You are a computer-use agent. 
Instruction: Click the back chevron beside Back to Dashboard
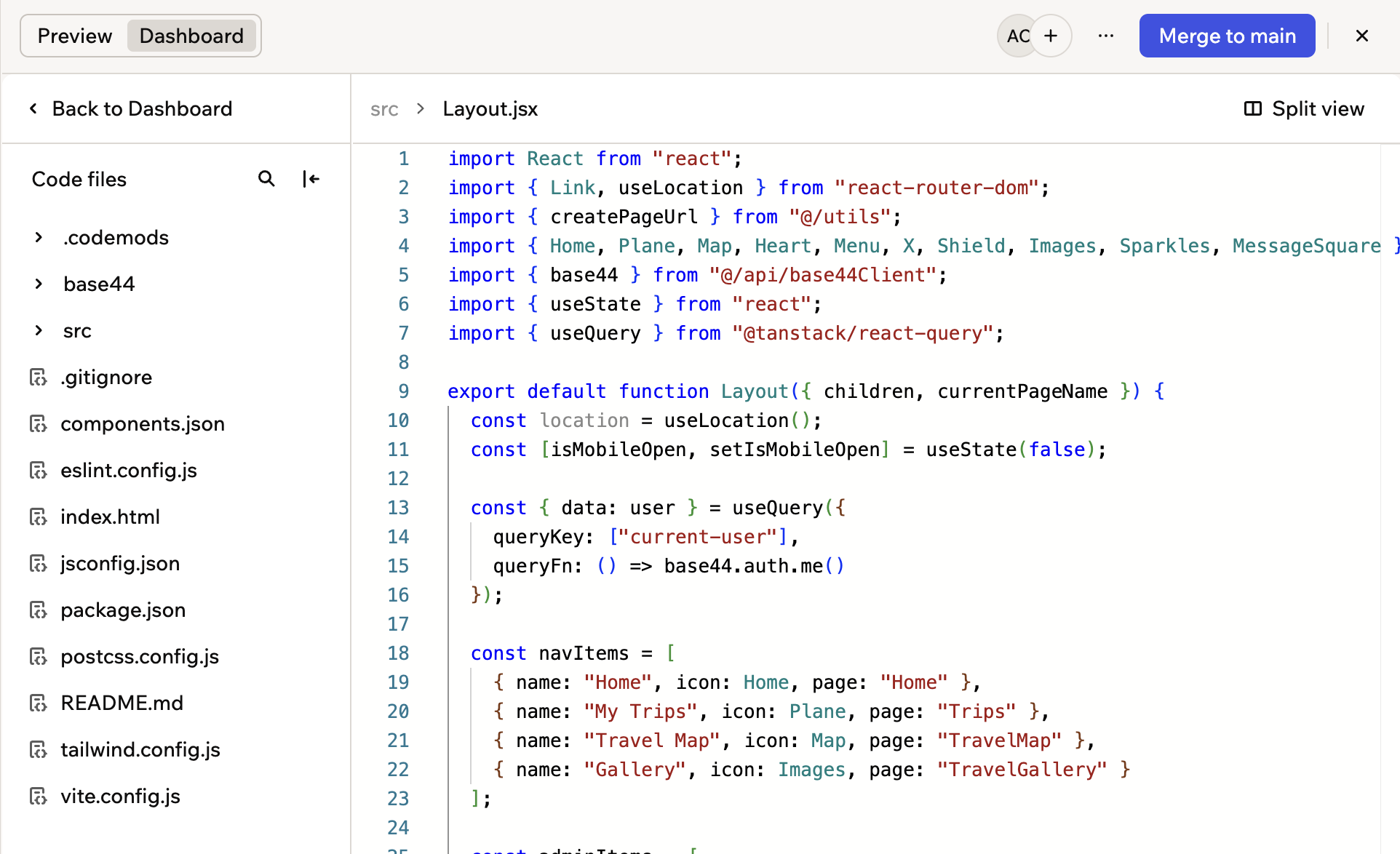pyautogui.click(x=33, y=109)
